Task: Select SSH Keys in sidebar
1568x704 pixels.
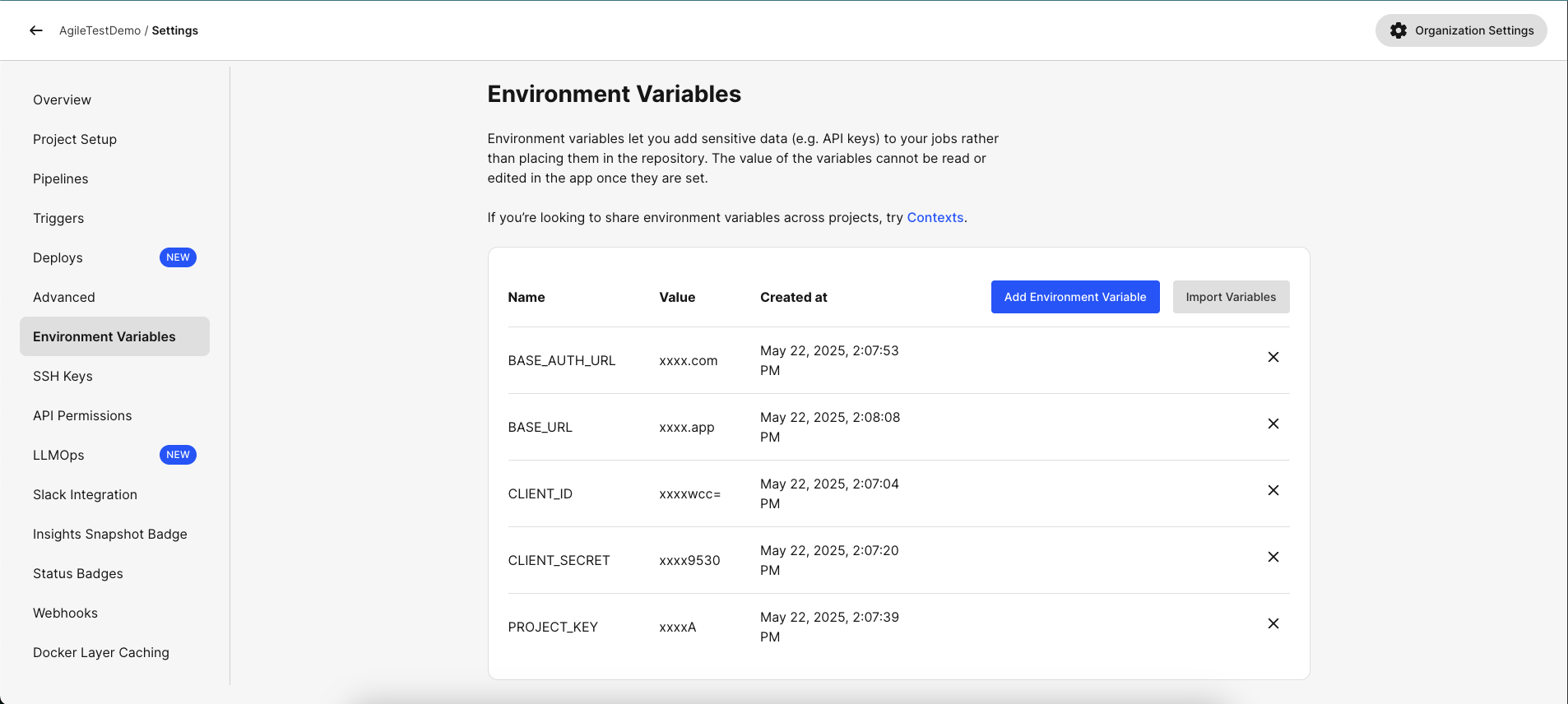Action: point(63,376)
